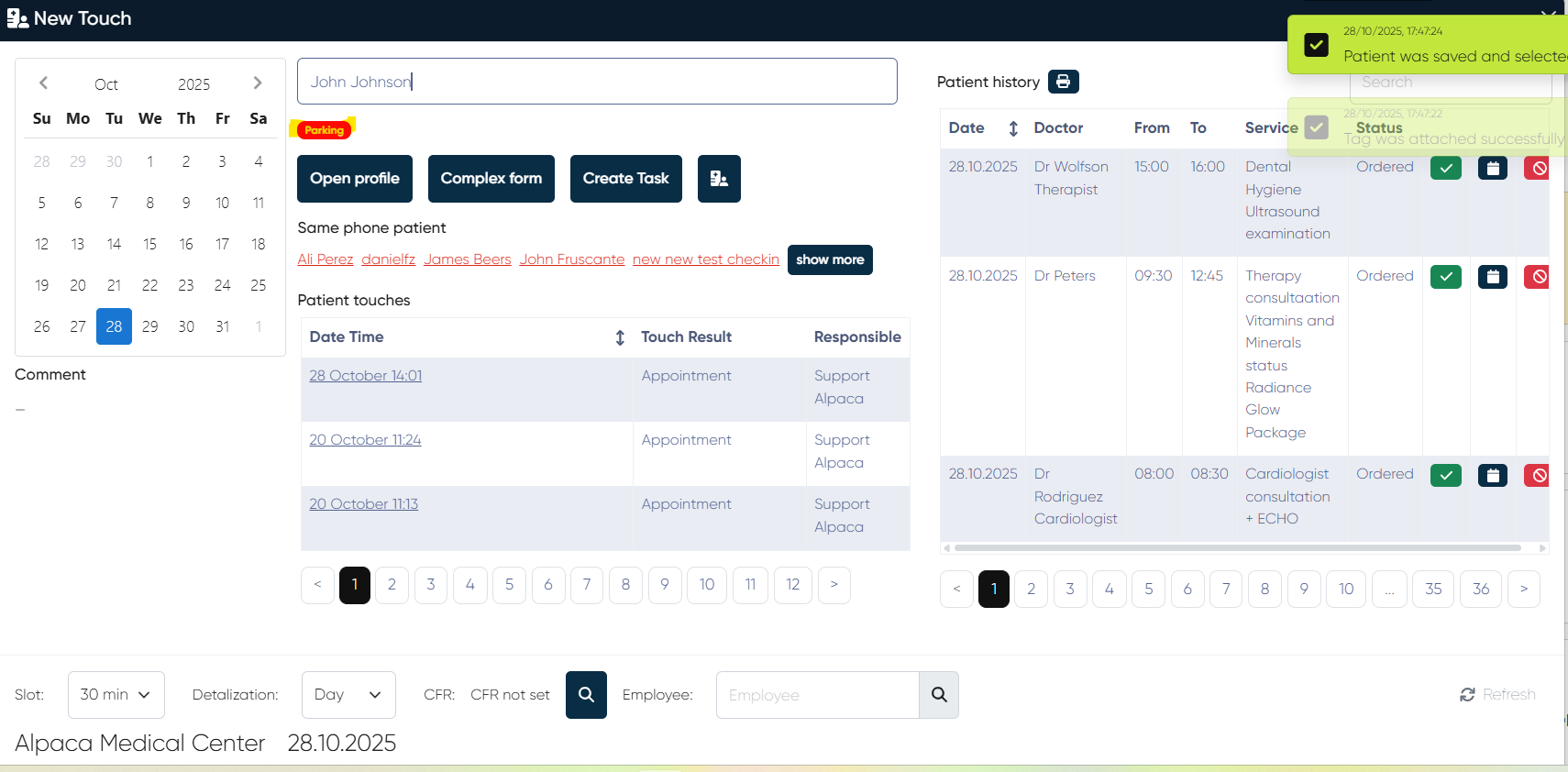Image resolution: width=1568 pixels, height=772 pixels.
Task: Go to page 2 of patient touches
Action: pos(392,585)
